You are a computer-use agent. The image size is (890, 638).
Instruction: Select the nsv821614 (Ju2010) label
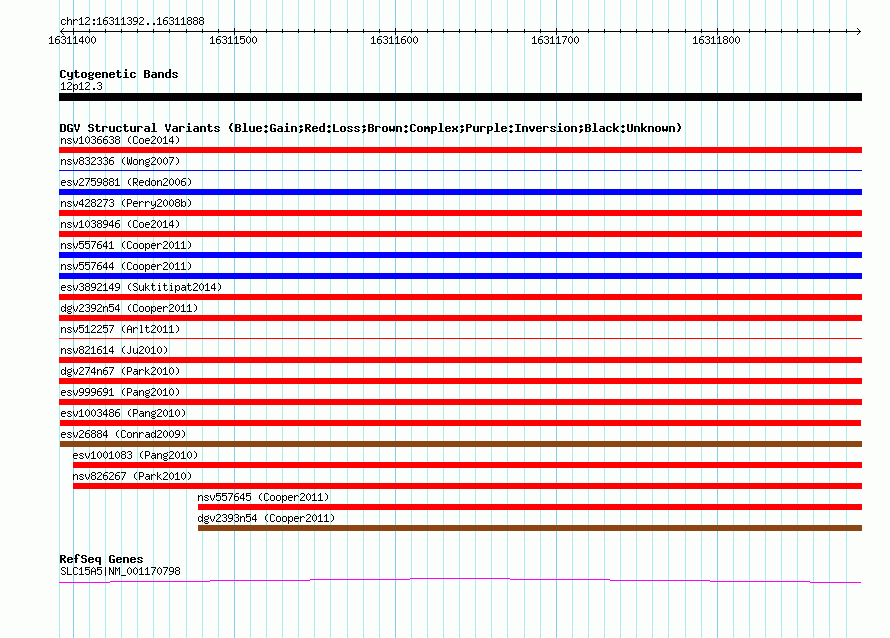click(114, 350)
